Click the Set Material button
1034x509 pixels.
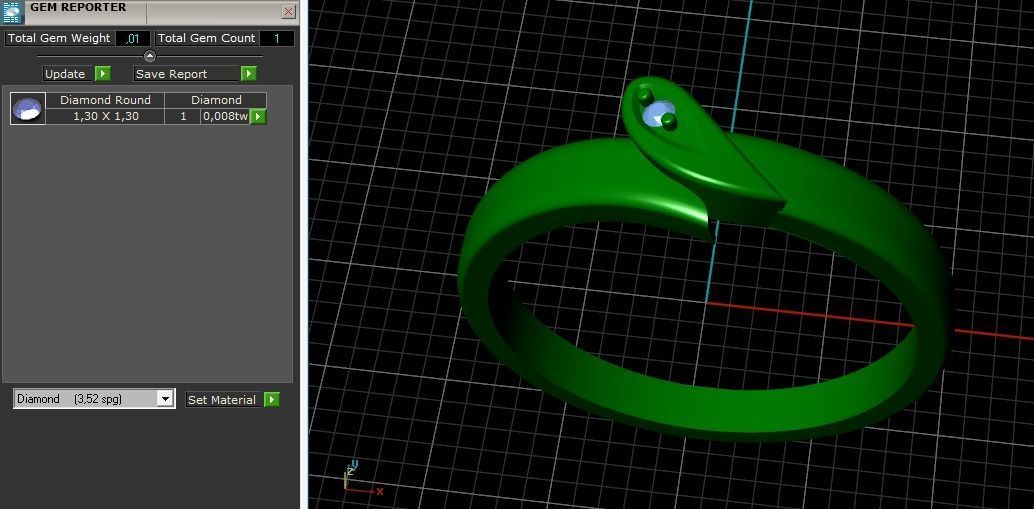pos(224,400)
